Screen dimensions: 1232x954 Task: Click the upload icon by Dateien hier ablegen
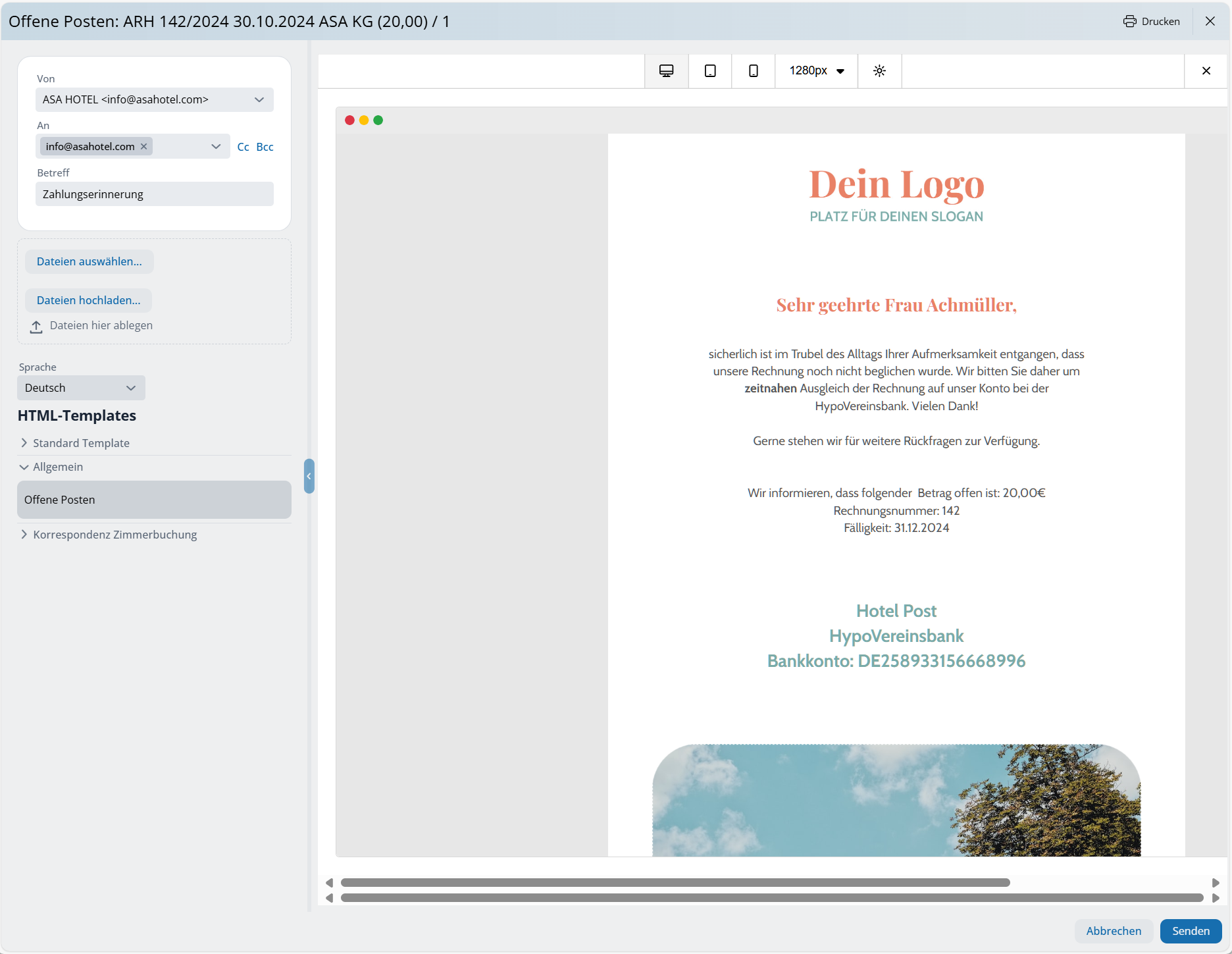[36, 327]
